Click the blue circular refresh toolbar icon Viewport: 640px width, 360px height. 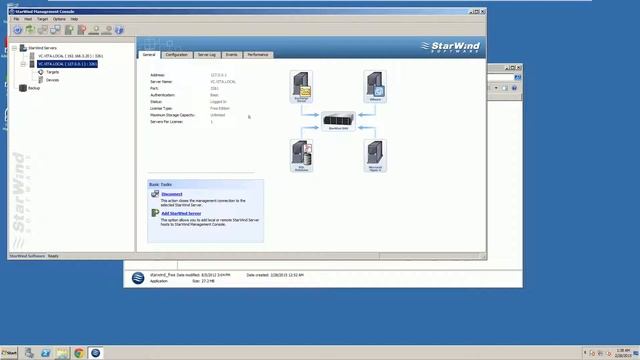tap(18, 30)
